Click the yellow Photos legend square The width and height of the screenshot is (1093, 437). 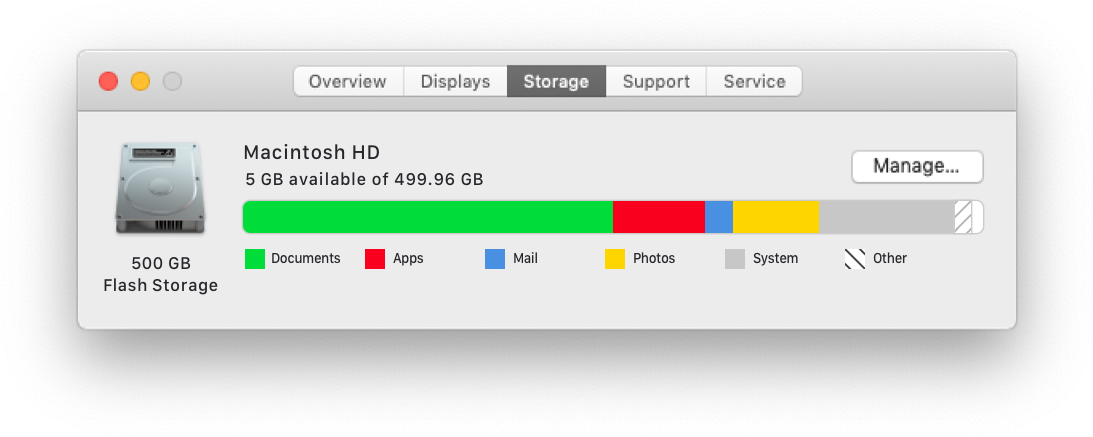(615, 259)
